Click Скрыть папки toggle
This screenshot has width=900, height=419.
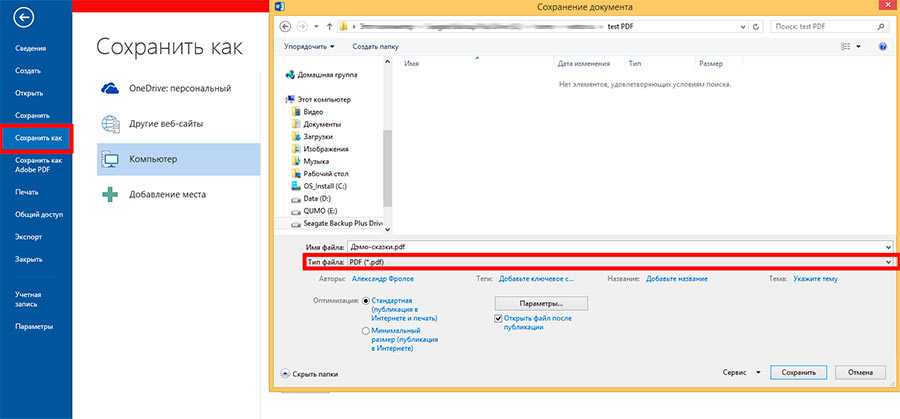coord(309,374)
